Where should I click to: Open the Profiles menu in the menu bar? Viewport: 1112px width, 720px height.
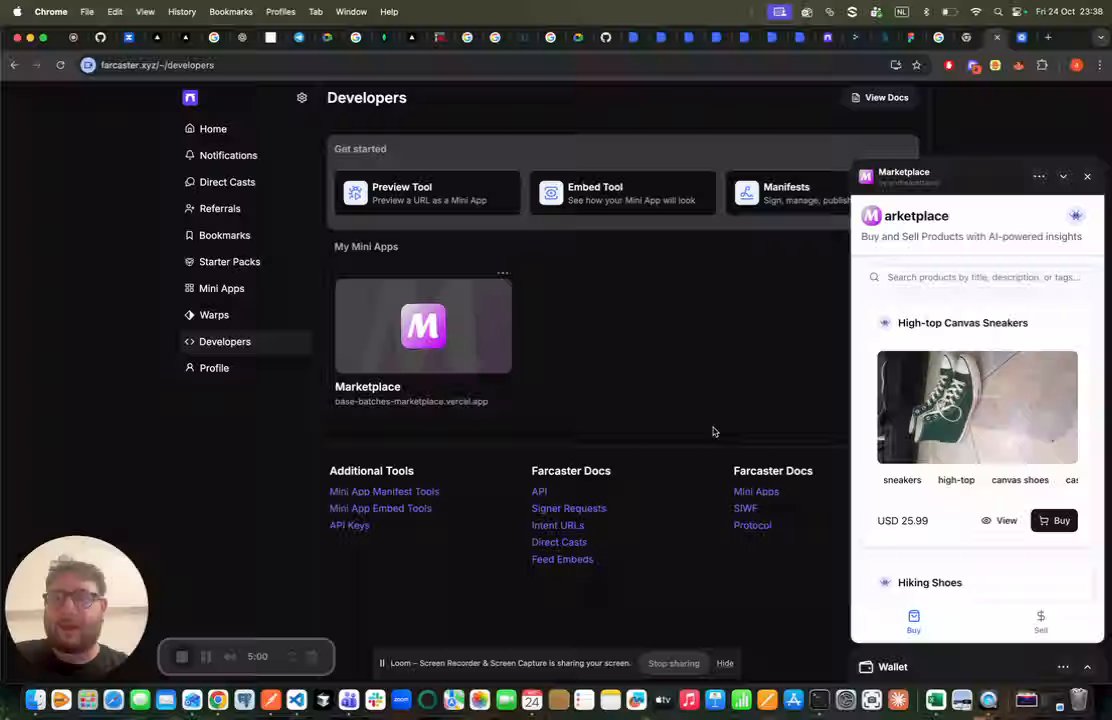click(280, 12)
